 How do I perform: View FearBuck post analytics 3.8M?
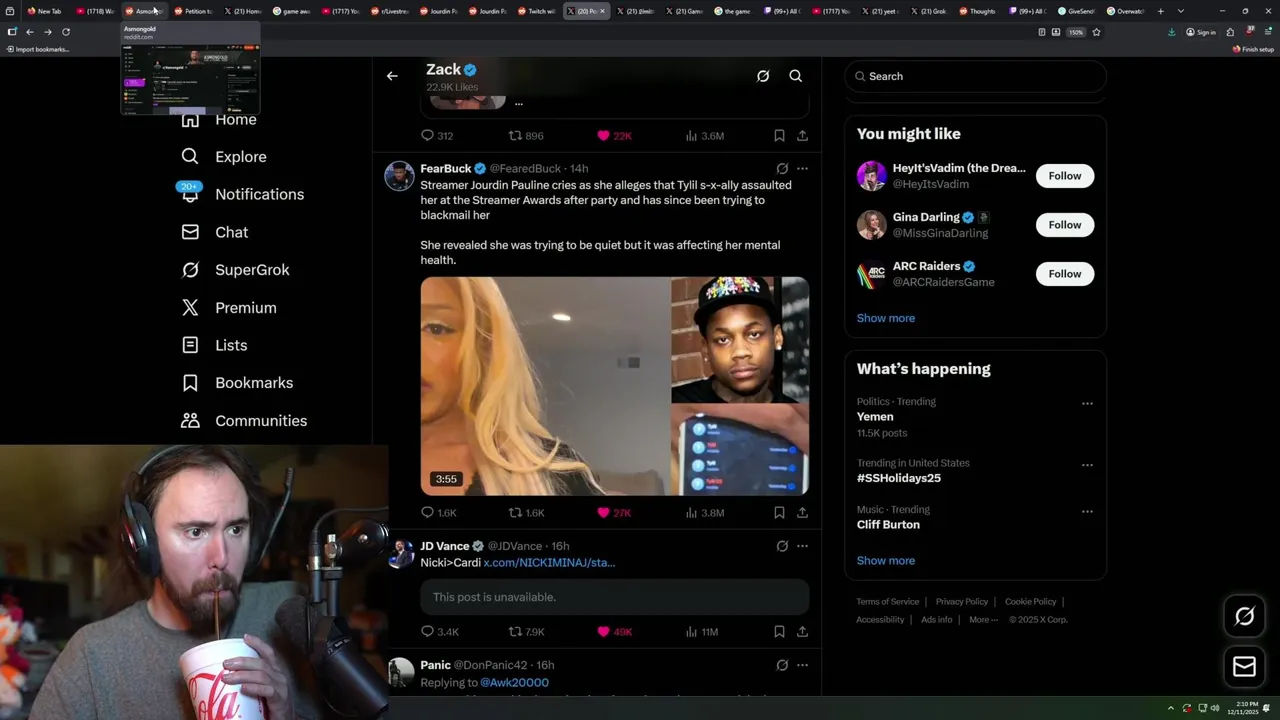pyautogui.click(x=704, y=513)
